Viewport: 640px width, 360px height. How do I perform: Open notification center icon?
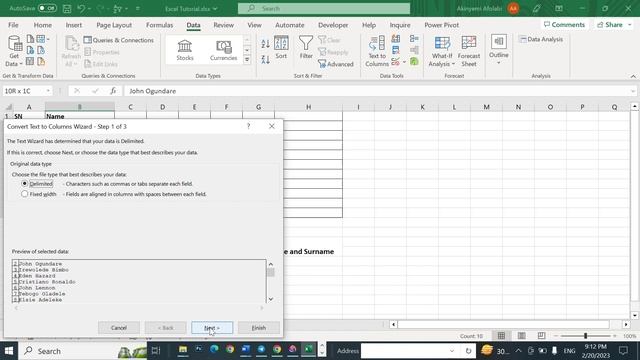623,351
